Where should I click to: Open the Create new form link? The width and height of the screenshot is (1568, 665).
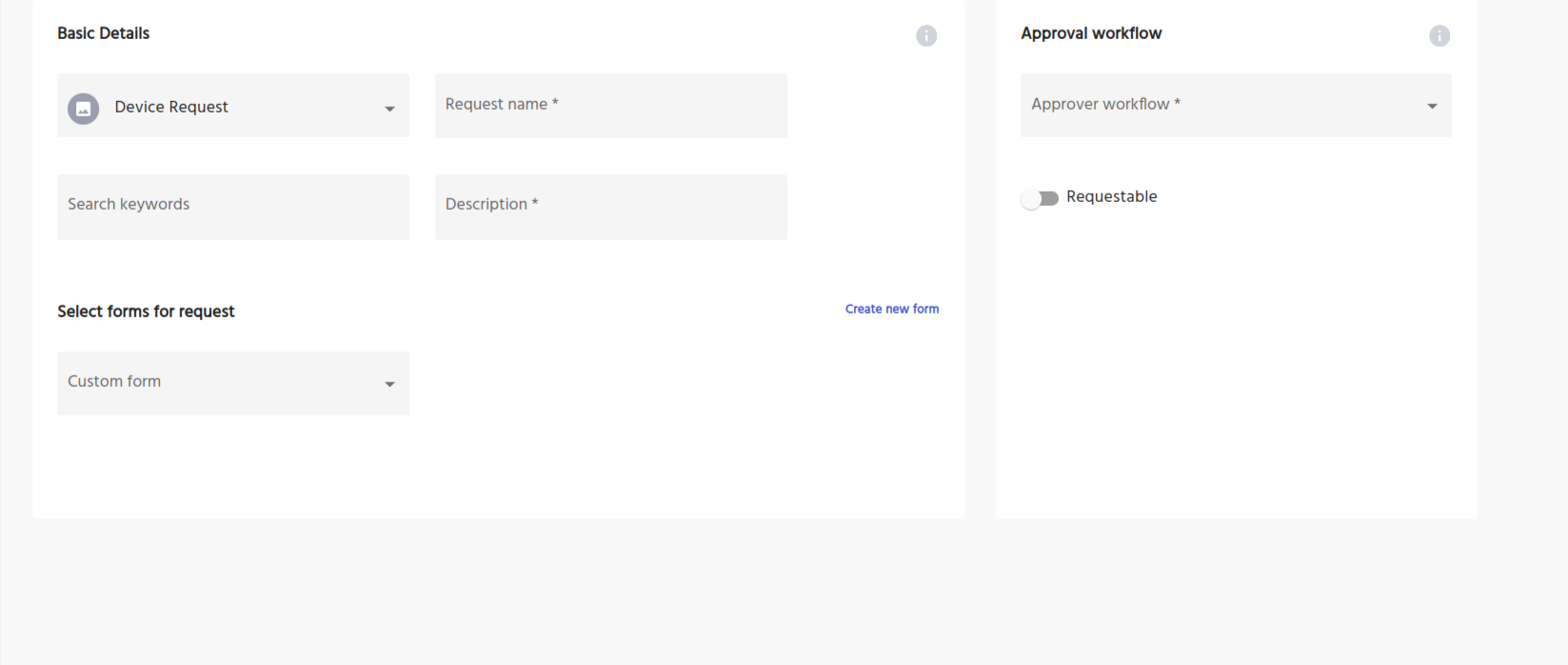click(x=891, y=309)
